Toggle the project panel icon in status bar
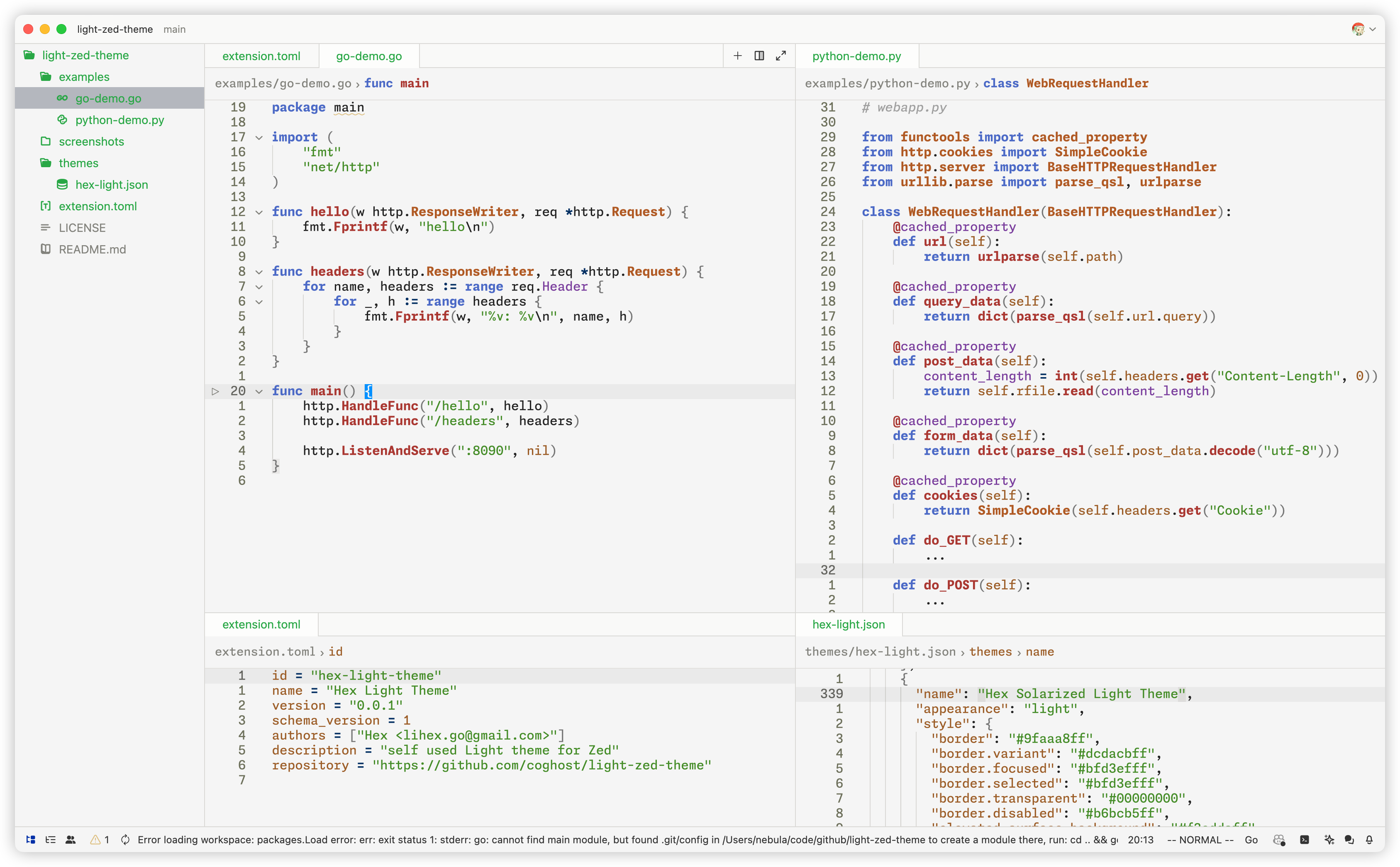1400x867 pixels. tap(31, 840)
